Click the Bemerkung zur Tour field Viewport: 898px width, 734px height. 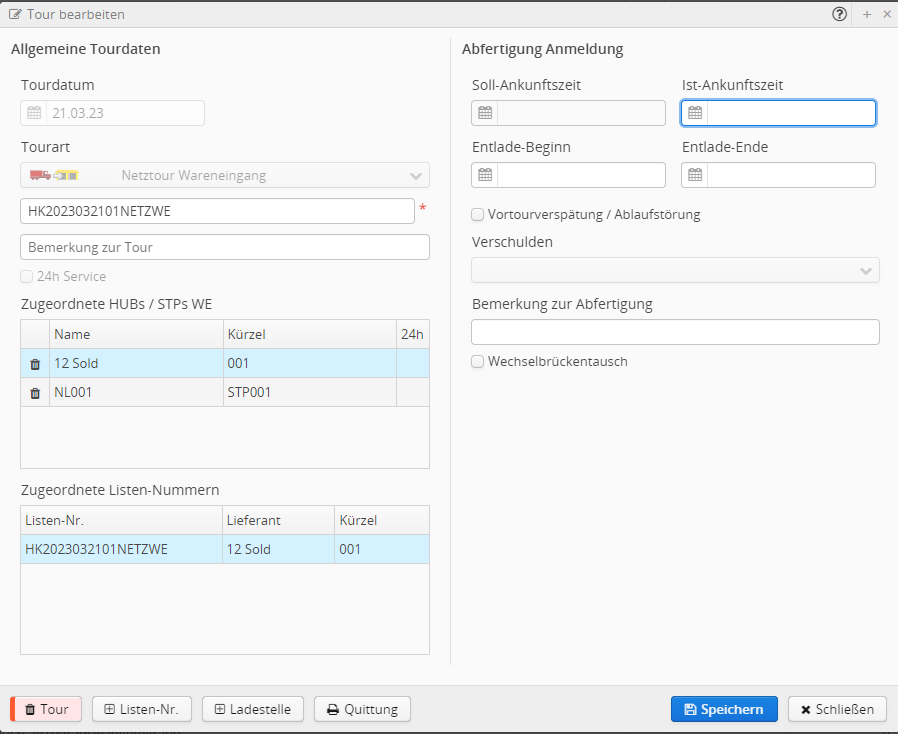coord(225,247)
